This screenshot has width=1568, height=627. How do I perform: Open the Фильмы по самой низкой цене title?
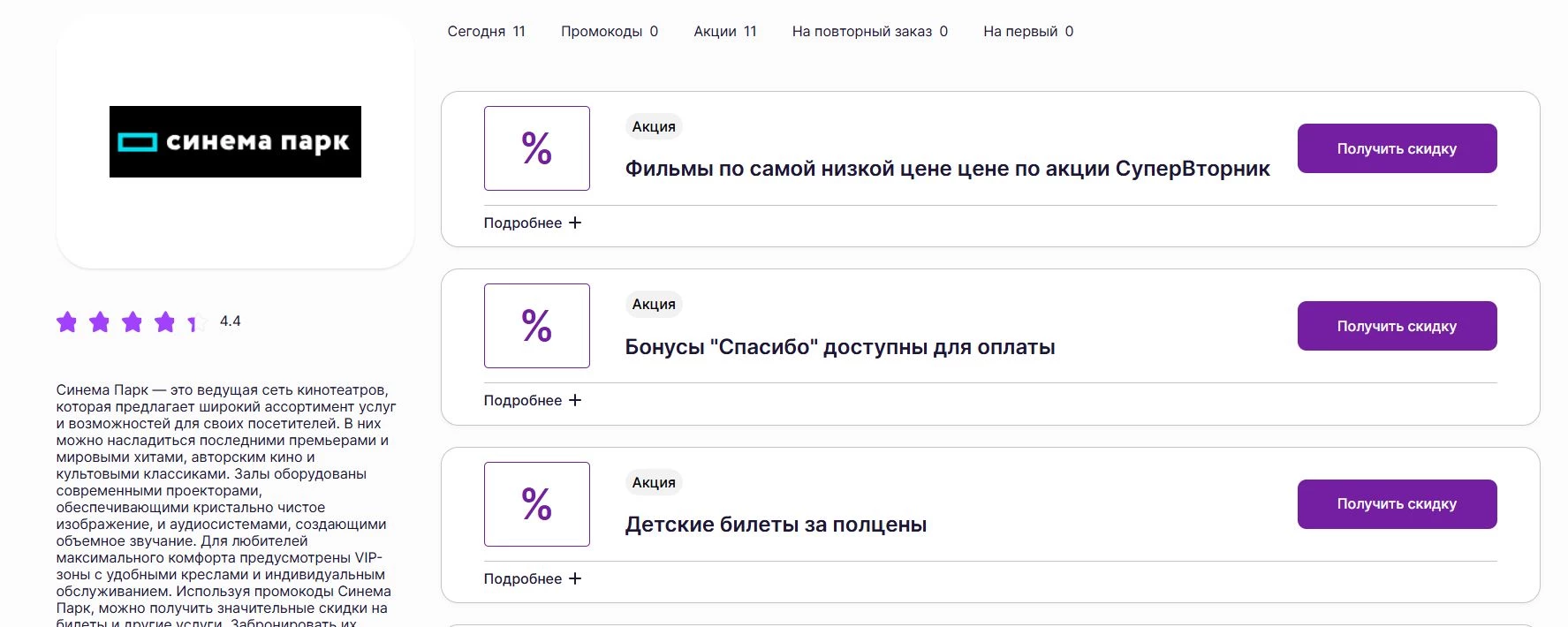click(947, 169)
